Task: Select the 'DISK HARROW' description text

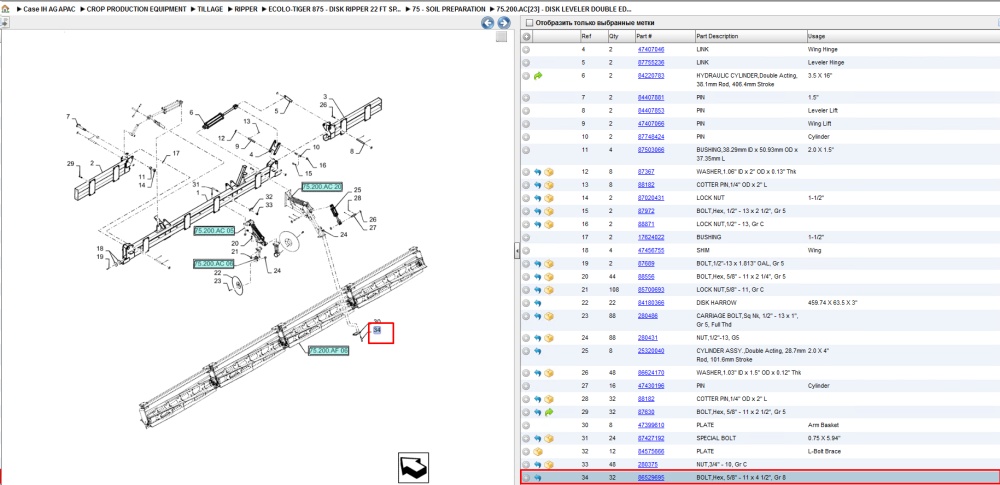Action: click(715, 303)
